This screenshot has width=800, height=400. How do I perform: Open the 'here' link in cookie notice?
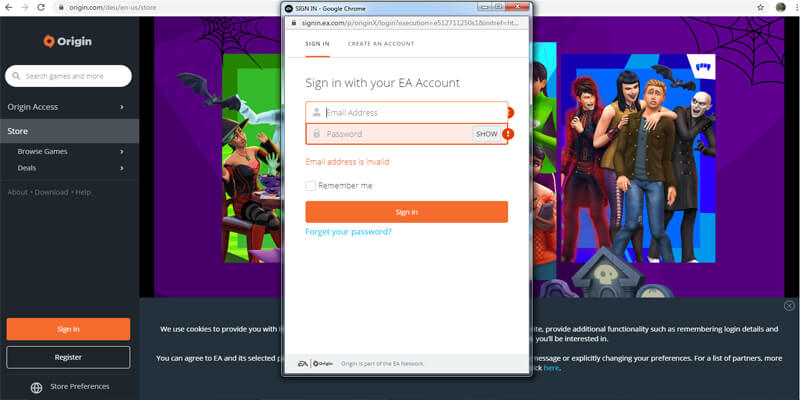coord(551,368)
